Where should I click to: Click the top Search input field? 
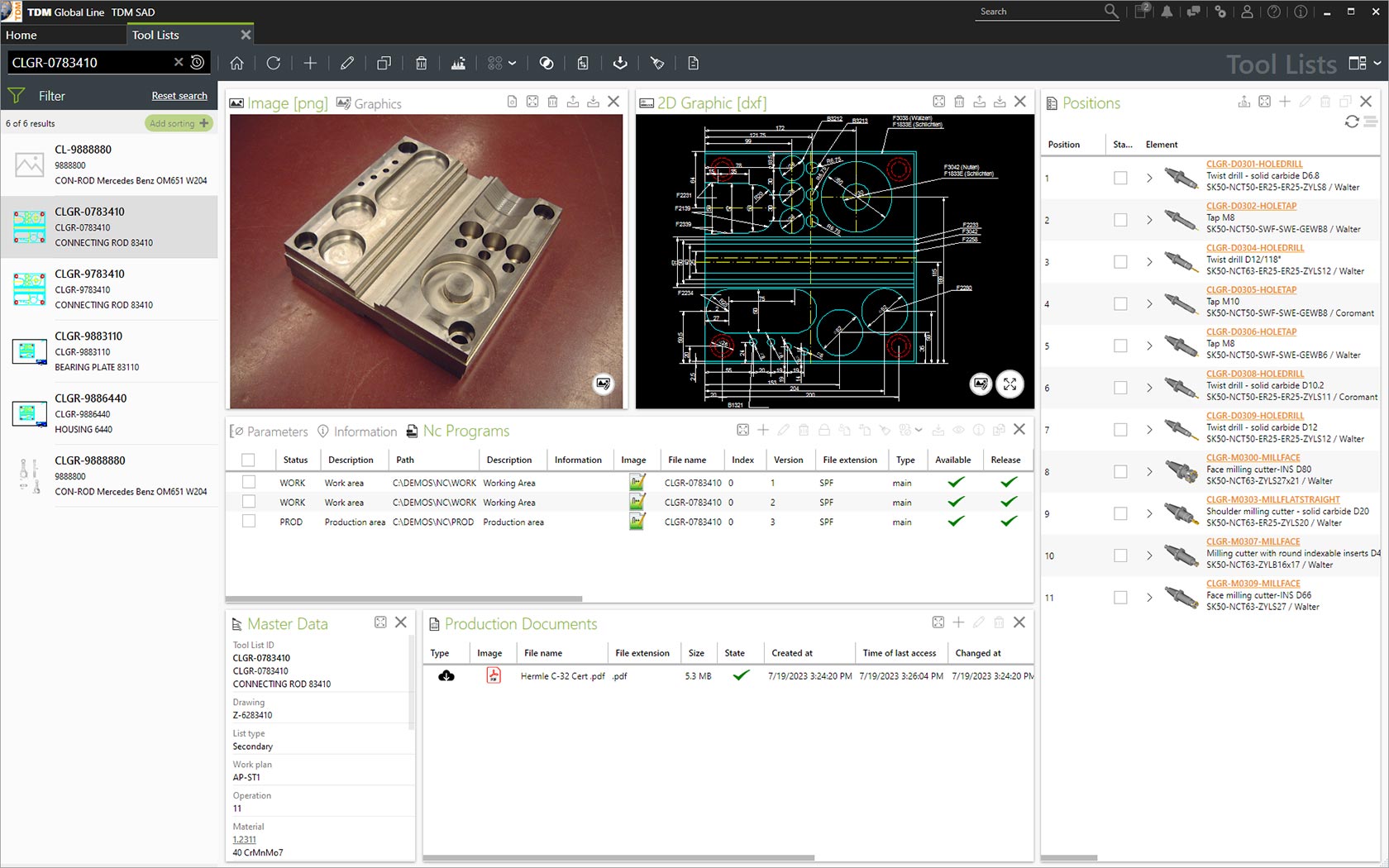(x=1038, y=12)
